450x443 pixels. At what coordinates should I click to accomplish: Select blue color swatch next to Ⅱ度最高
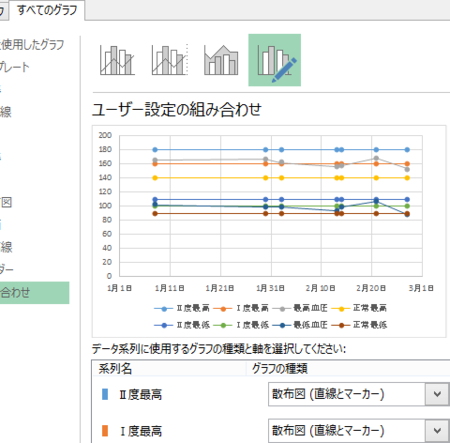105,394
